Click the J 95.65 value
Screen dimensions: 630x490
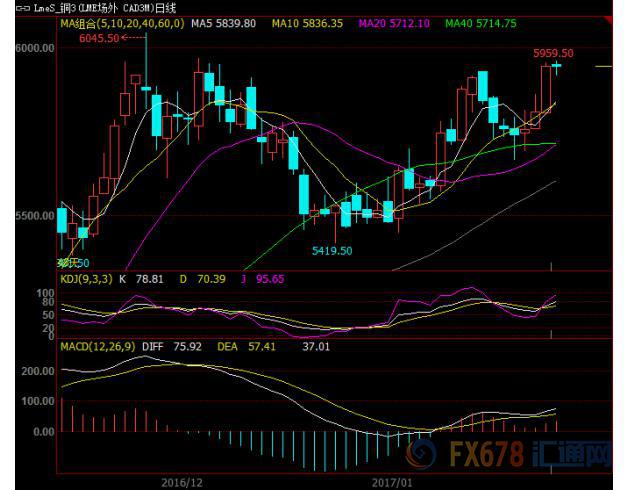[262, 279]
